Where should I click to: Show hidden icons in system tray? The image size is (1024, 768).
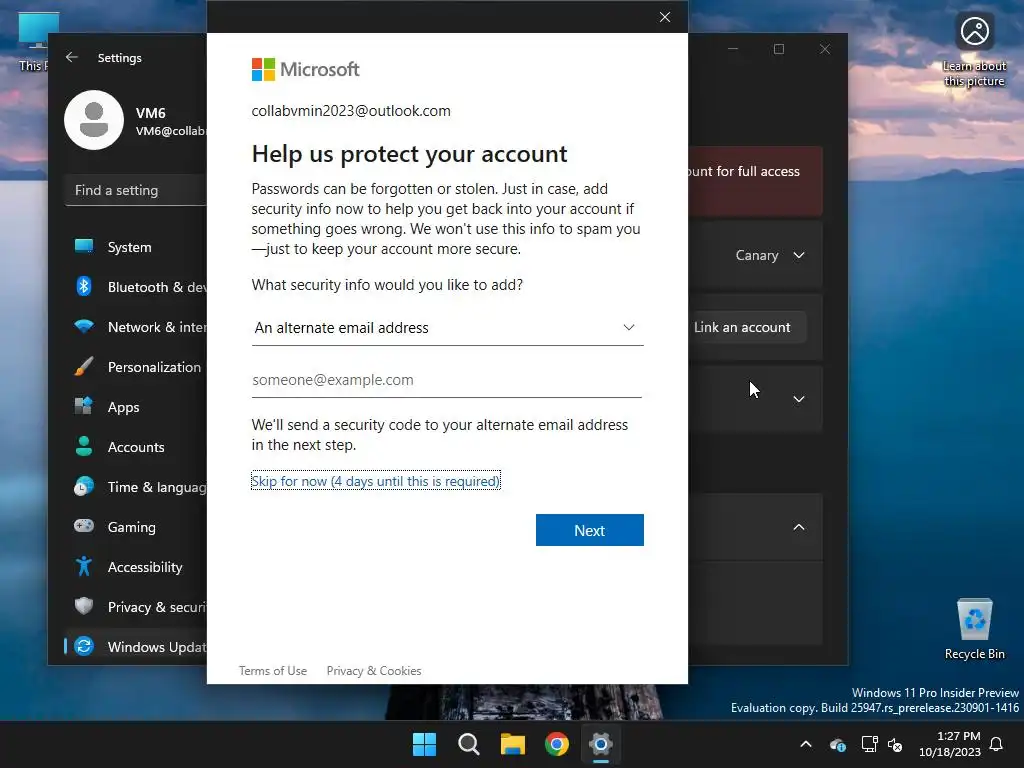point(807,744)
